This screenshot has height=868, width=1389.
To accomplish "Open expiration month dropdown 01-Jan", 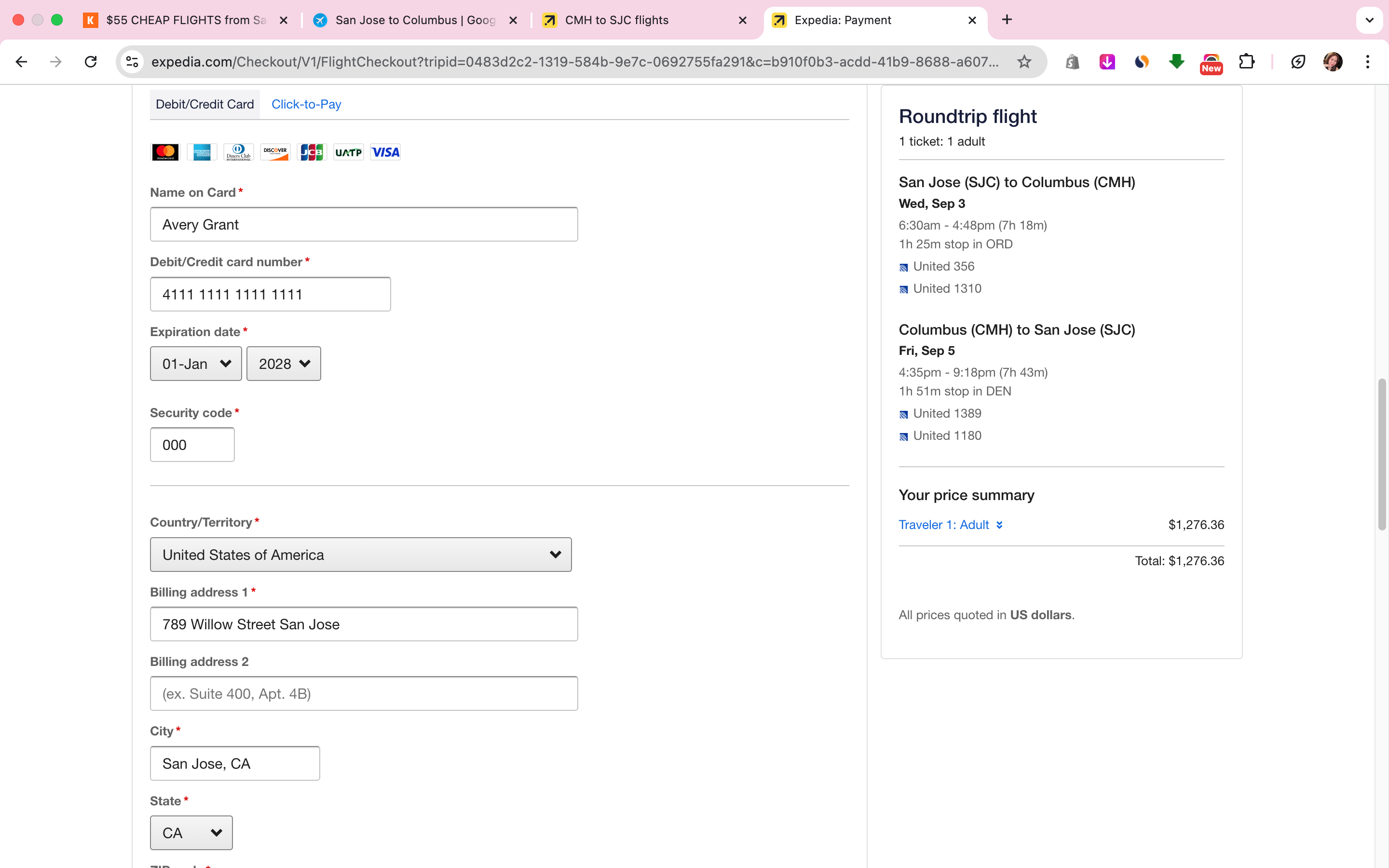I will tap(196, 364).
